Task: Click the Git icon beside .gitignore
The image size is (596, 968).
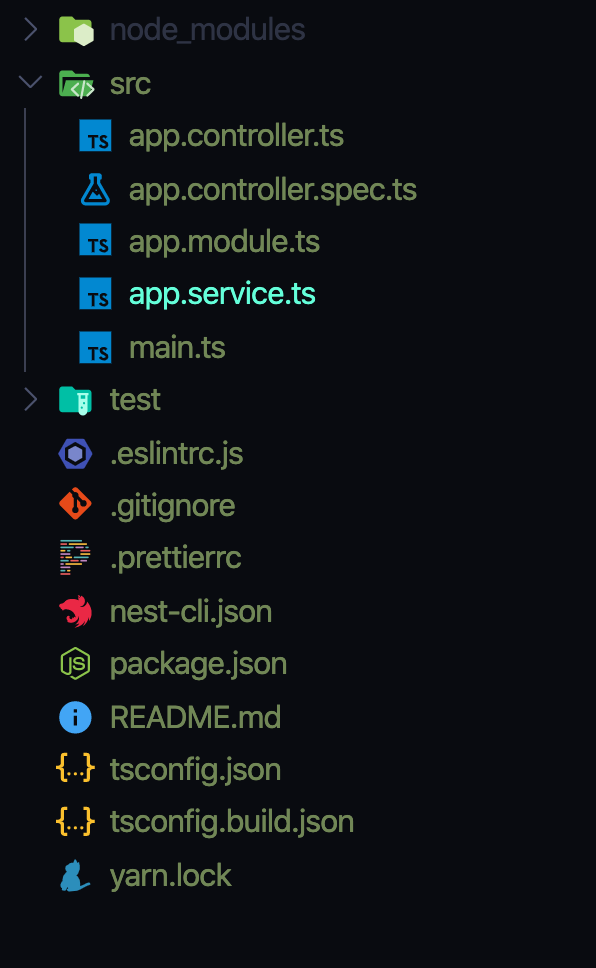Action: [74, 505]
